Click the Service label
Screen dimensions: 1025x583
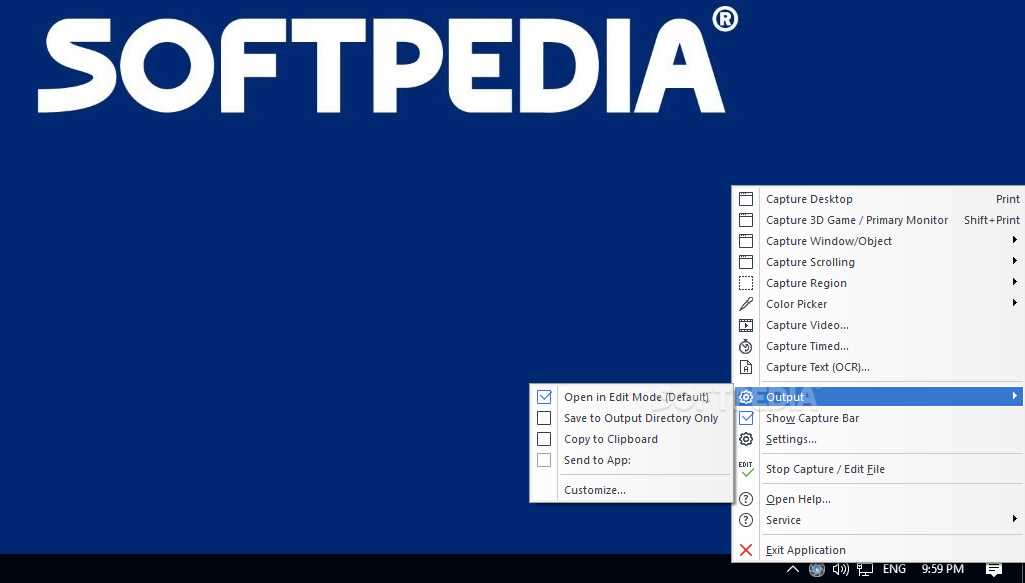(x=783, y=520)
